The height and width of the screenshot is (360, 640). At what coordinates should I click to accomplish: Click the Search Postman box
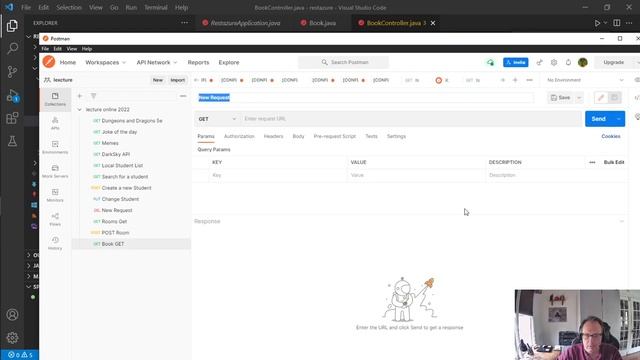[343, 62]
